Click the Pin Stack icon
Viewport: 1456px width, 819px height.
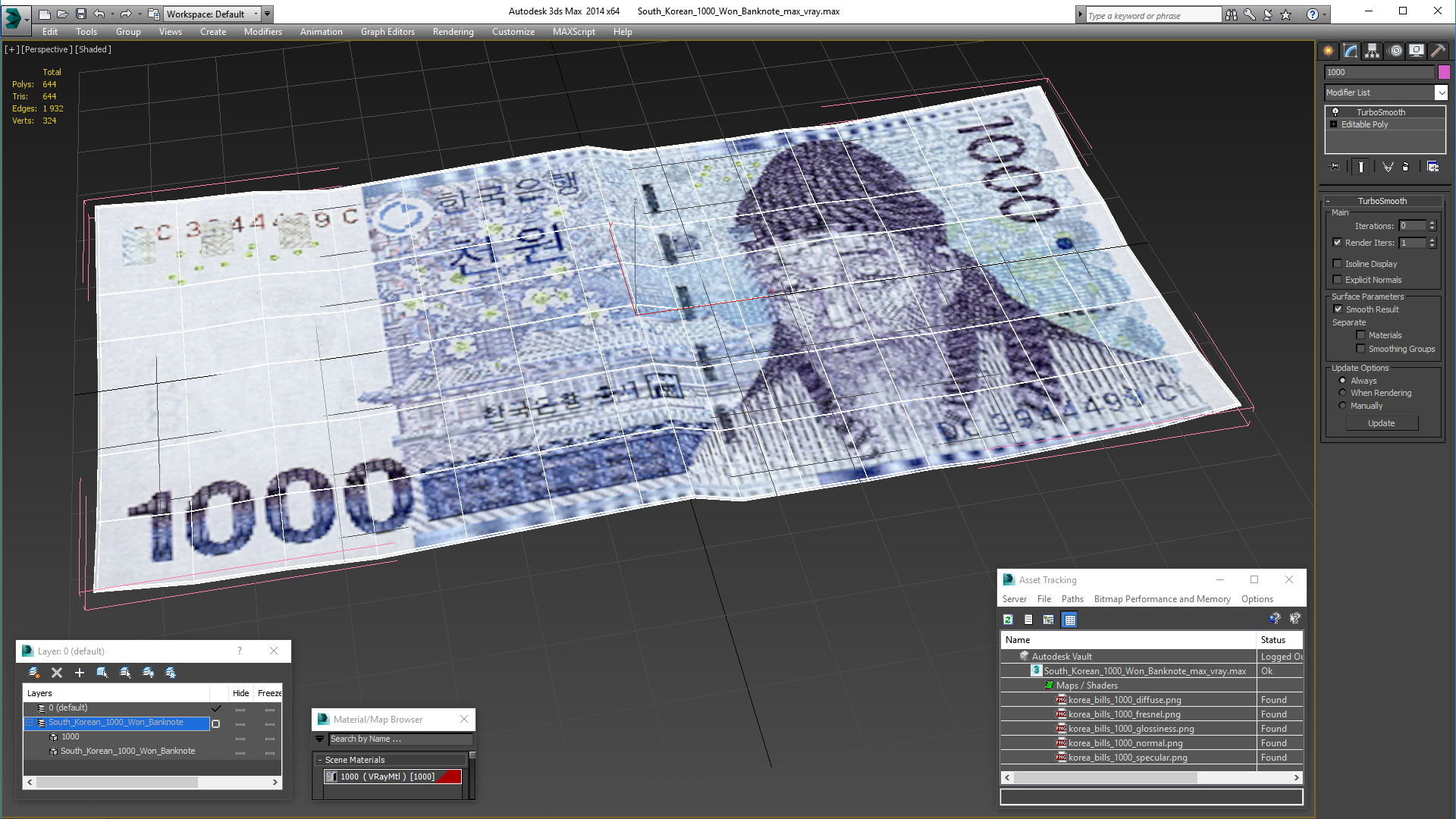click(1335, 167)
